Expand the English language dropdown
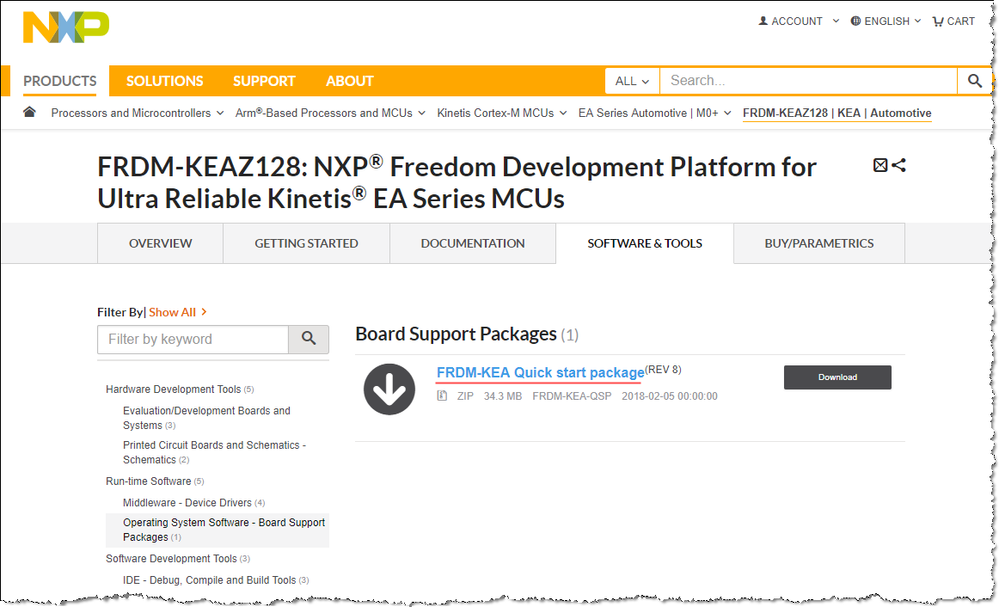The height and width of the screenshot is (607, 999). (886, 21)
